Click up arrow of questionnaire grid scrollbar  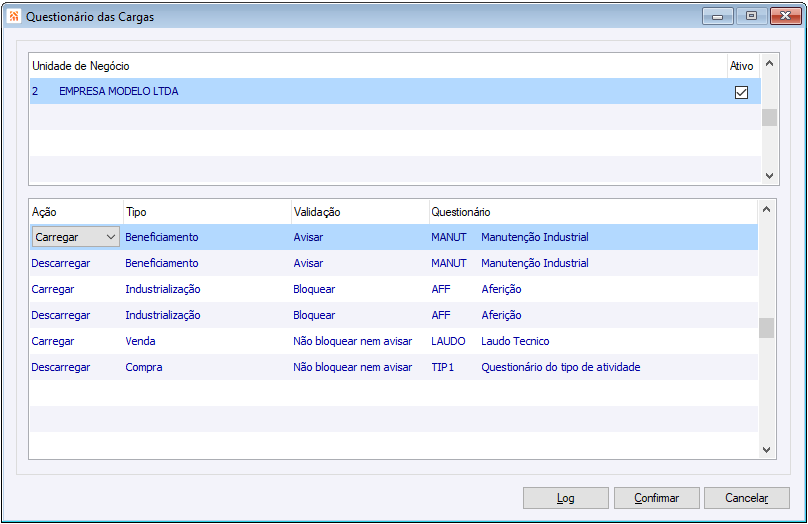(766, 209)
